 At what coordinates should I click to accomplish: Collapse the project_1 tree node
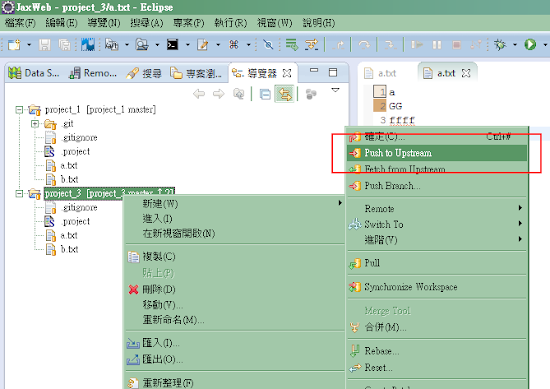point(19,110)
